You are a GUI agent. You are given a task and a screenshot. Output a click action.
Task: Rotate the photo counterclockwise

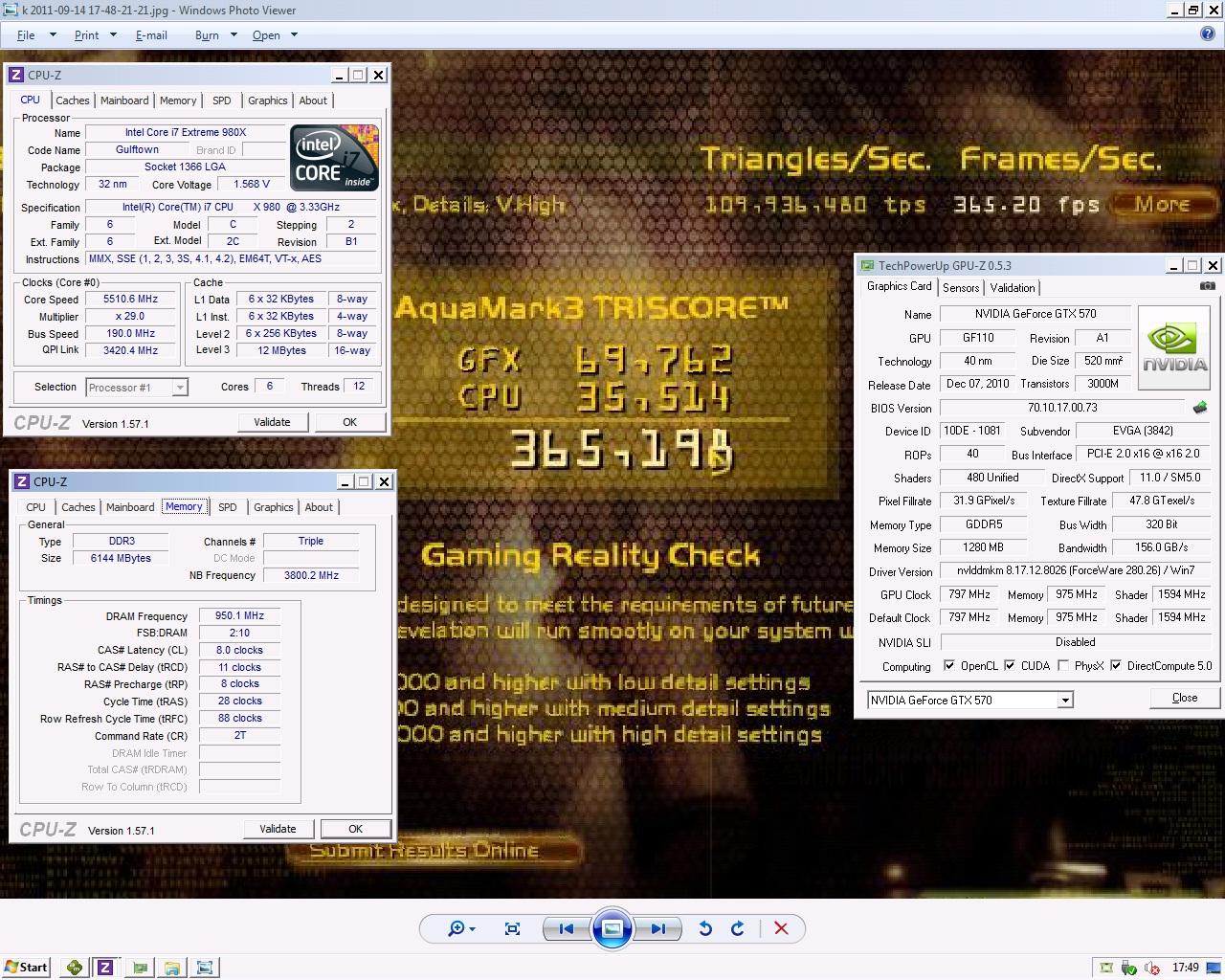[705, 928]
